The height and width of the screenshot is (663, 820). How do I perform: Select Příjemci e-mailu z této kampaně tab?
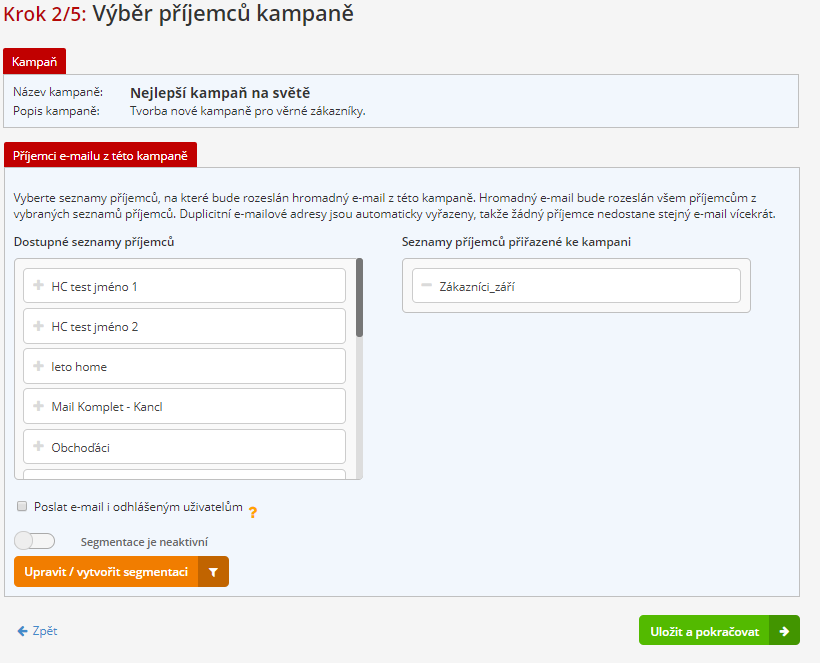[100, 156]
